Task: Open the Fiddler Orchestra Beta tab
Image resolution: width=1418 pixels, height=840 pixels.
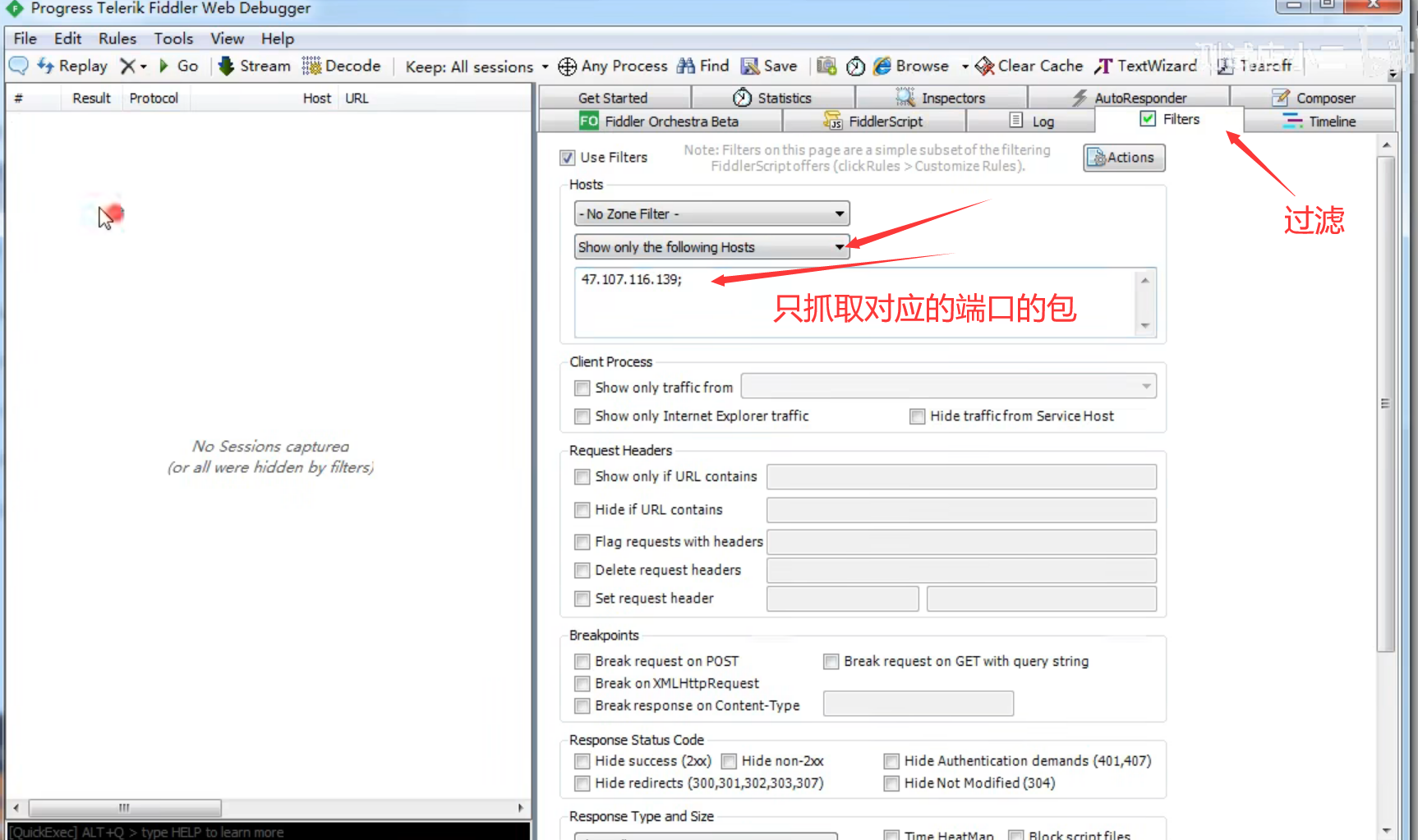Action: (660, 121)
